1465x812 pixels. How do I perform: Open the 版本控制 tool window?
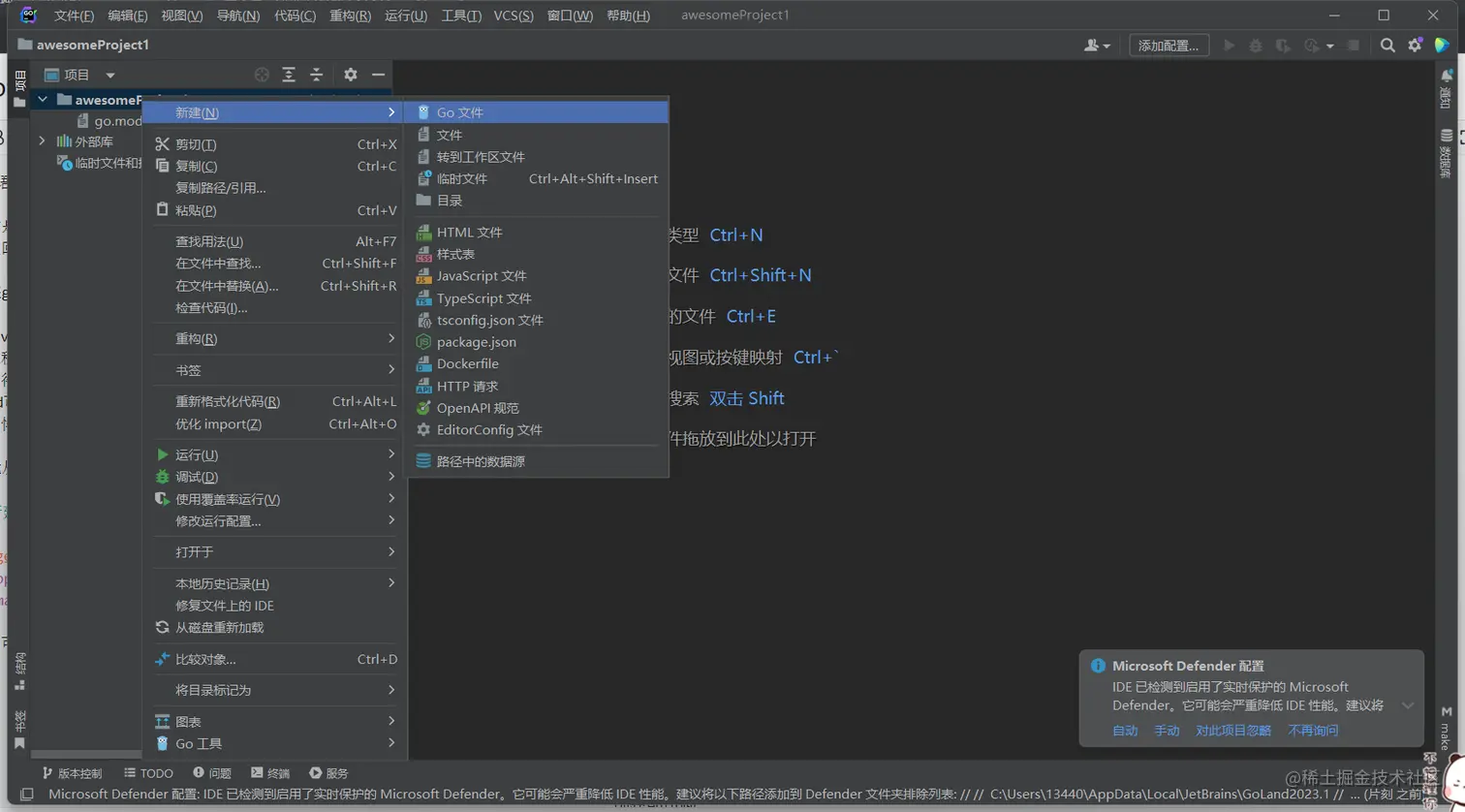click(71, 773)
